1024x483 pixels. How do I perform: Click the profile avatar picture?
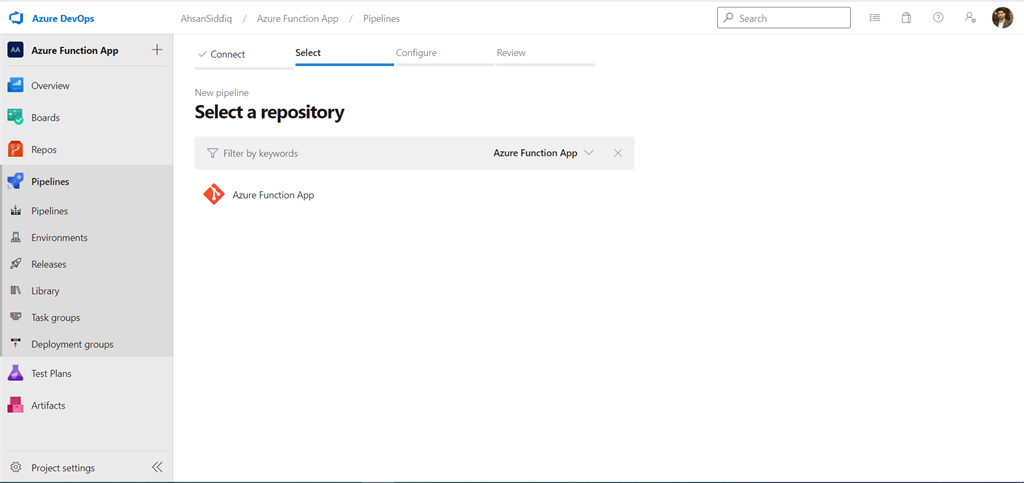pos(1002,18)
